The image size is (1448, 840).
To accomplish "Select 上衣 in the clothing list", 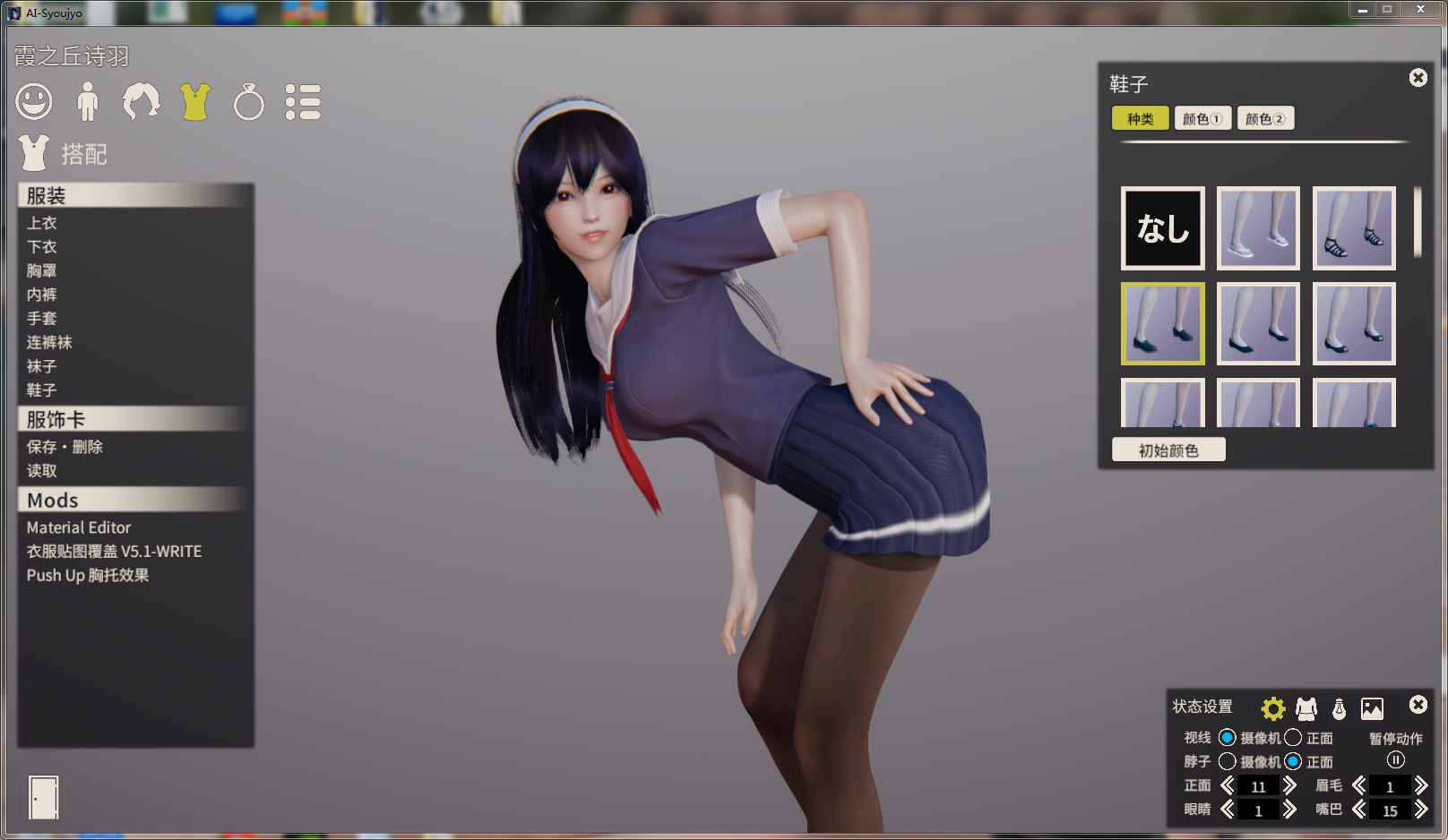I will coord(42,223).
